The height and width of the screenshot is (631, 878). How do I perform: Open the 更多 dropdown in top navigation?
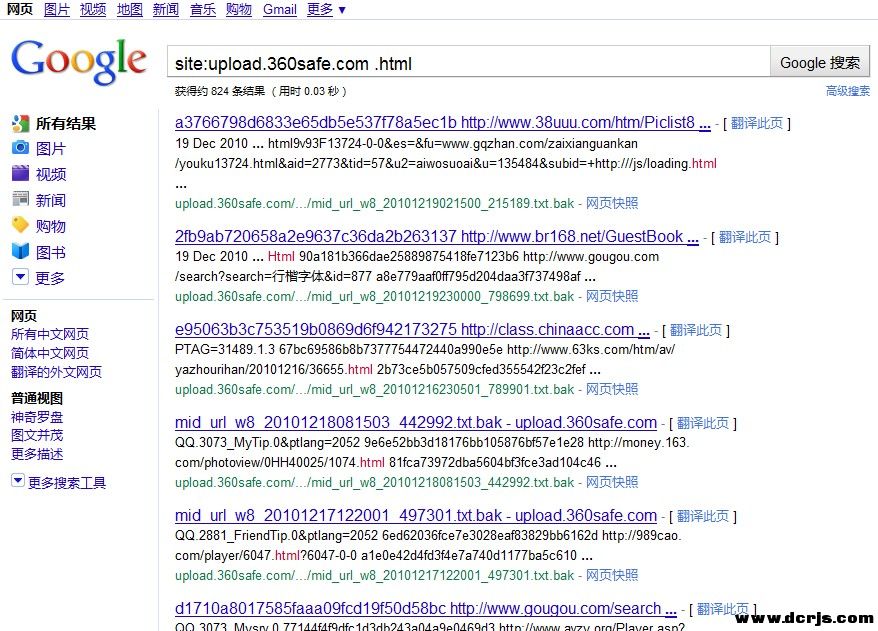click(x=326, y=10)
